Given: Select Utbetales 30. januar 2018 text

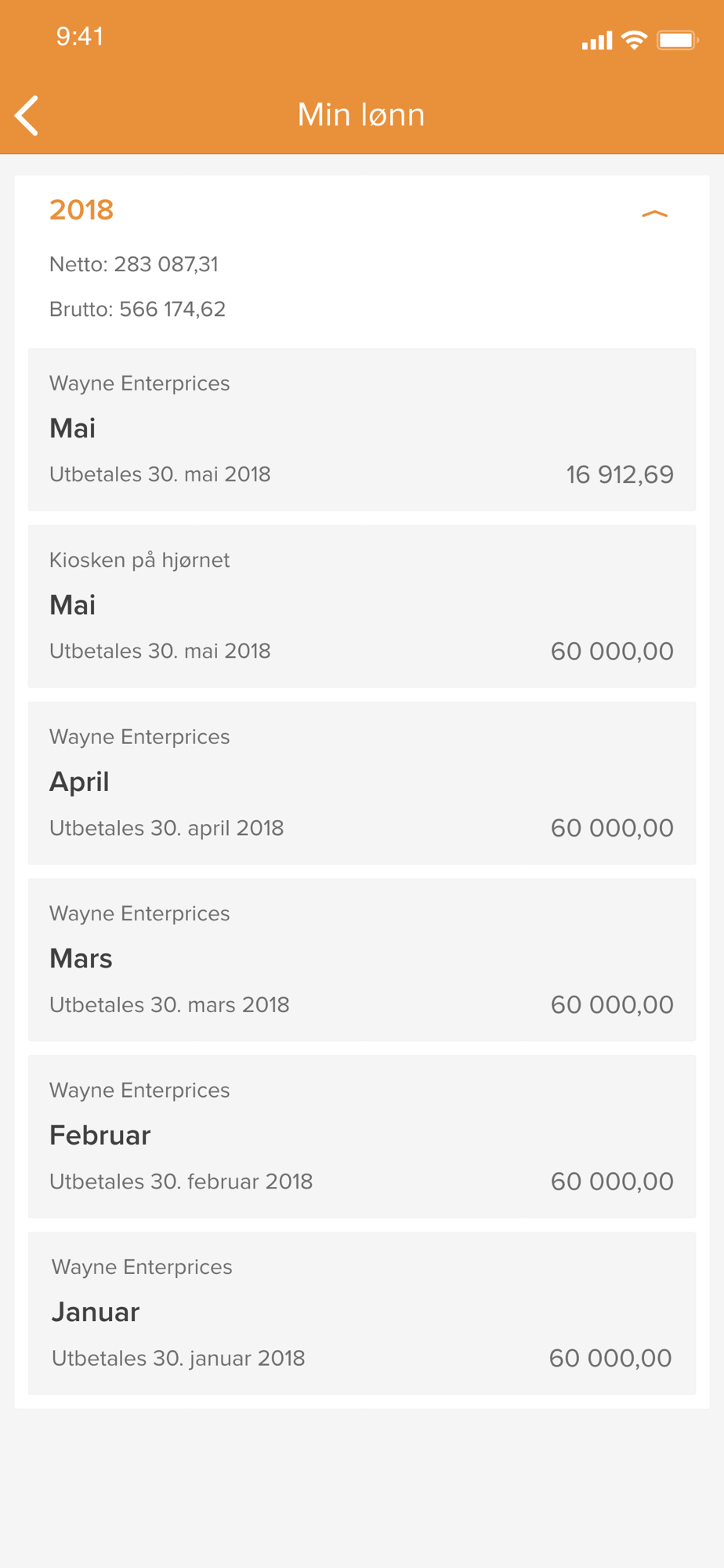Looking at the screenshot, I should coord(178,1358).
